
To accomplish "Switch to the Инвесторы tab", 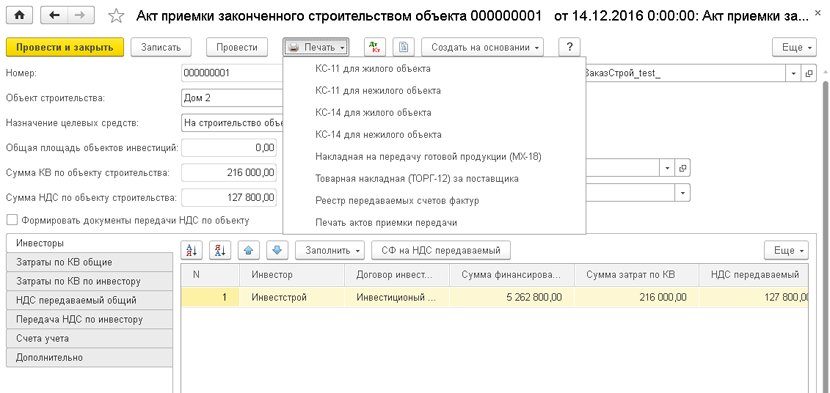I will pyautogui.click(x=89, y=243).
